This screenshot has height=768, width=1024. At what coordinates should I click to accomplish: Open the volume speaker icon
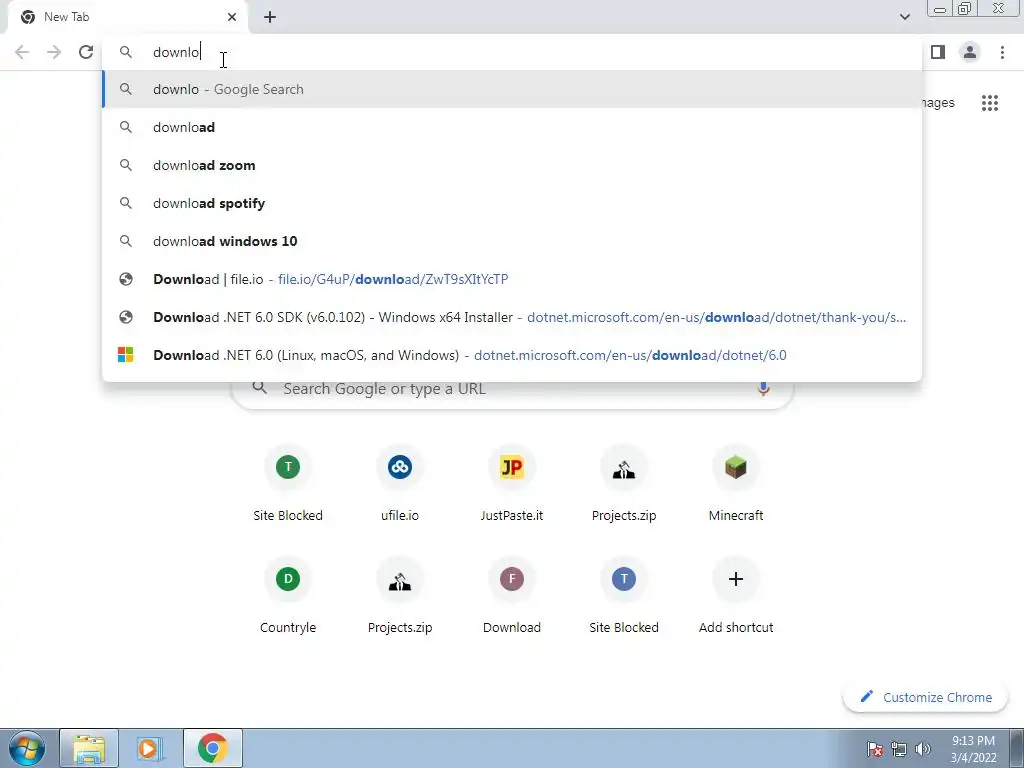coord(923,749)
